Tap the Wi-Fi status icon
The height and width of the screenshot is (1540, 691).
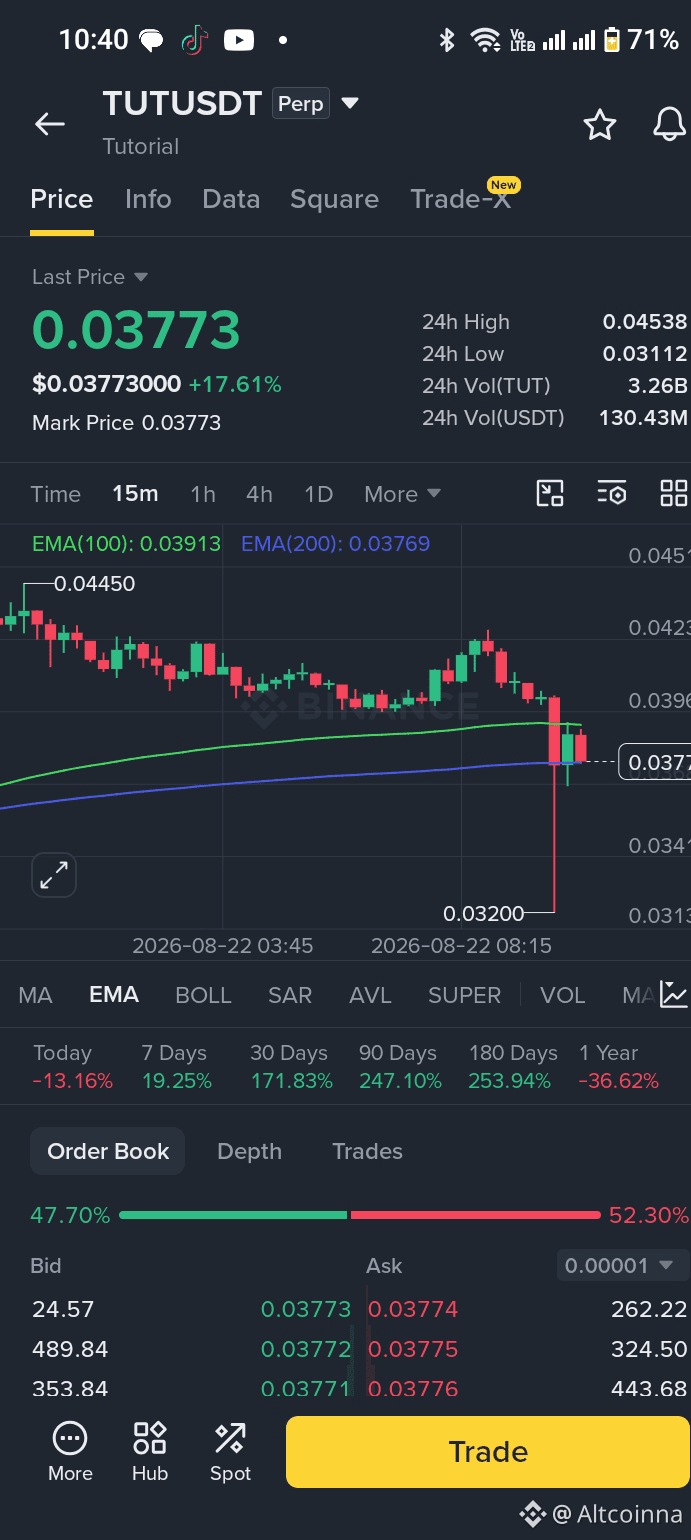point(485,40)
